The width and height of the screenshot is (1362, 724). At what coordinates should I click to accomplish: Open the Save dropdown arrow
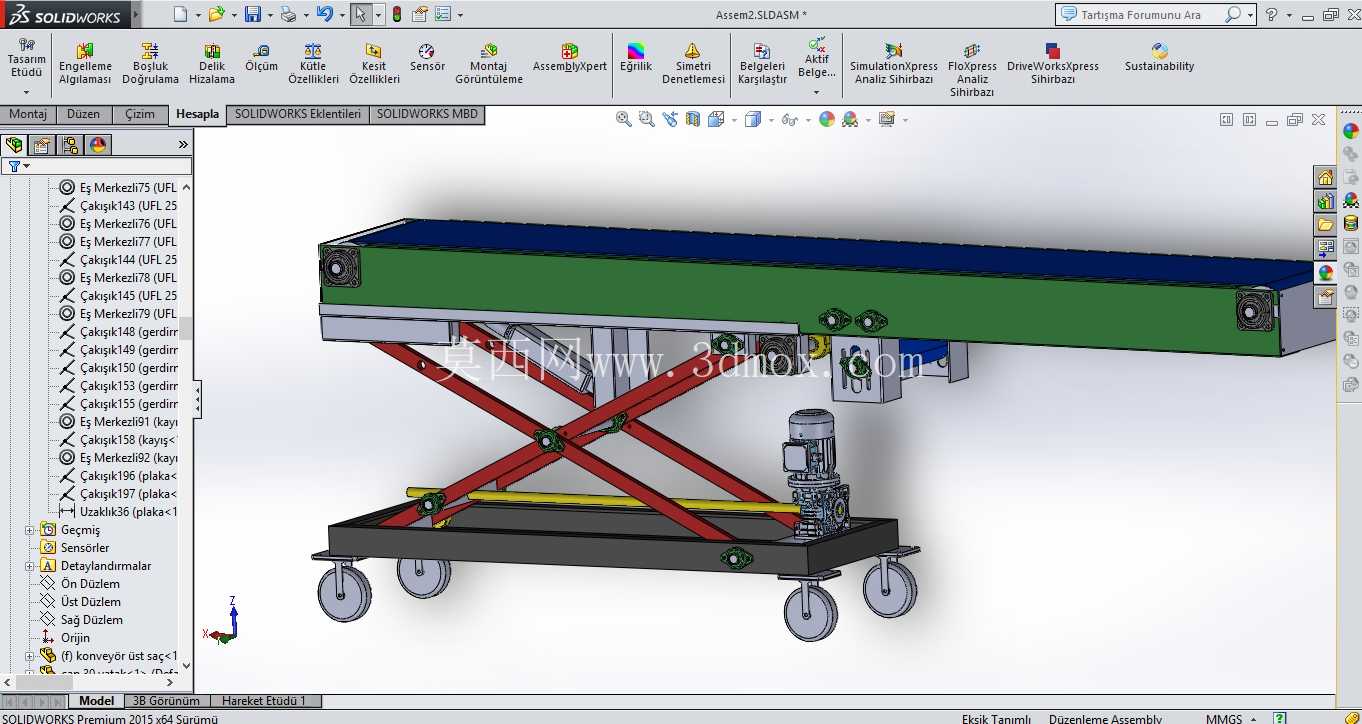(x=270, y=15)
